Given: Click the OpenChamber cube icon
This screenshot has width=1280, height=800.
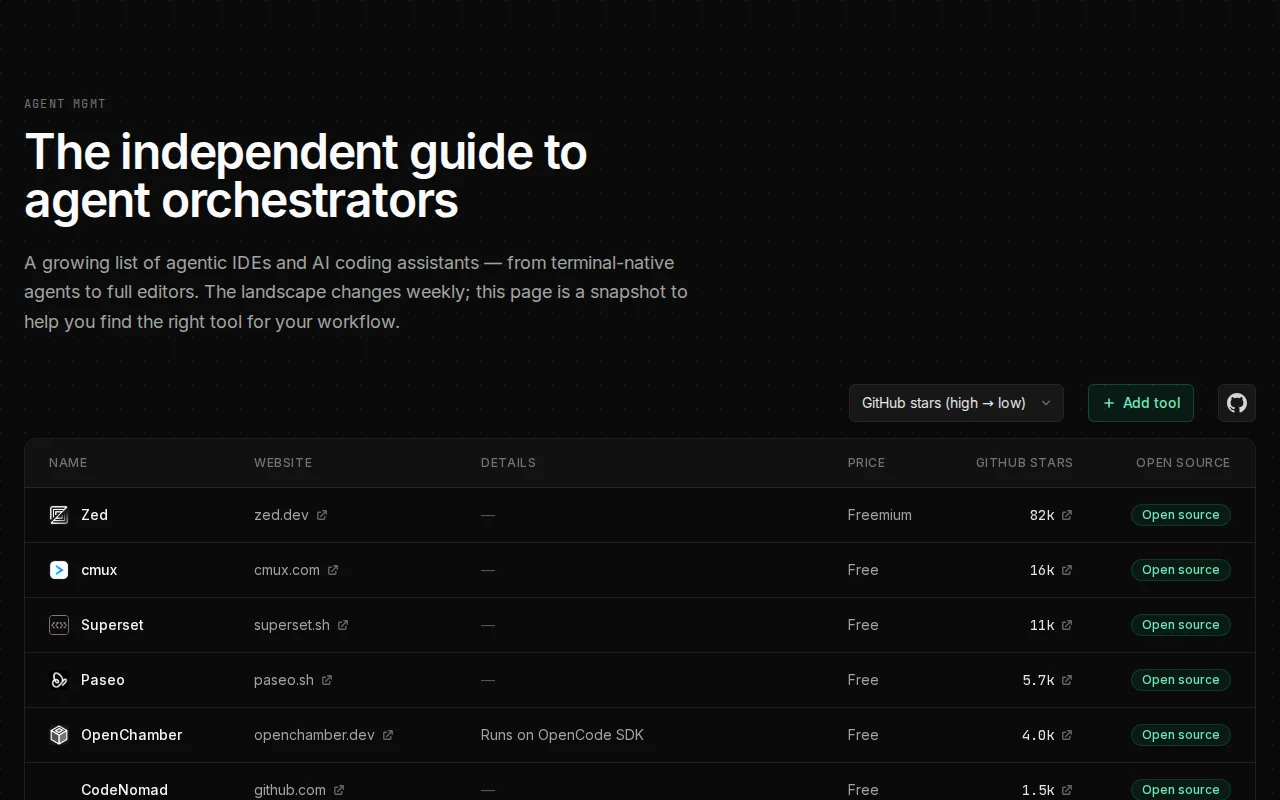Looking at the screenshot, I should coord(59,735).
